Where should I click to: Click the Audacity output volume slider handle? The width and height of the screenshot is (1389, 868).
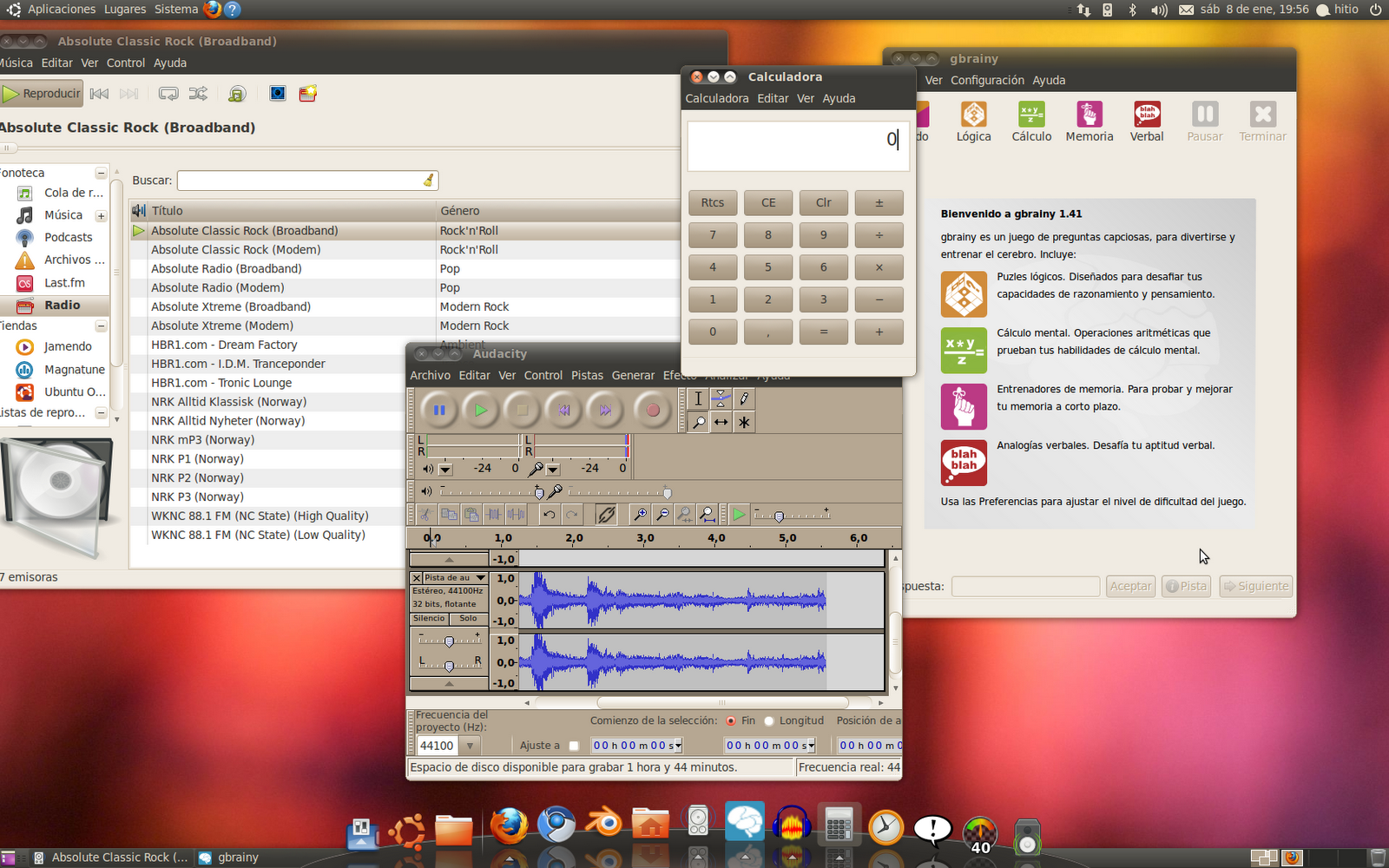[539, 493]
